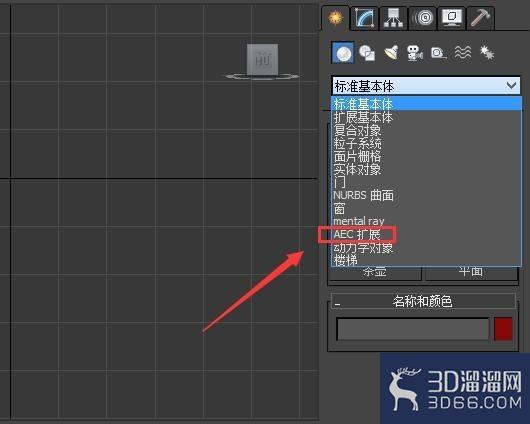This screenshot has height=424, width=530.
Task: Collapse the 名称和颜色 rollout
Action: [x=423, y=301]
